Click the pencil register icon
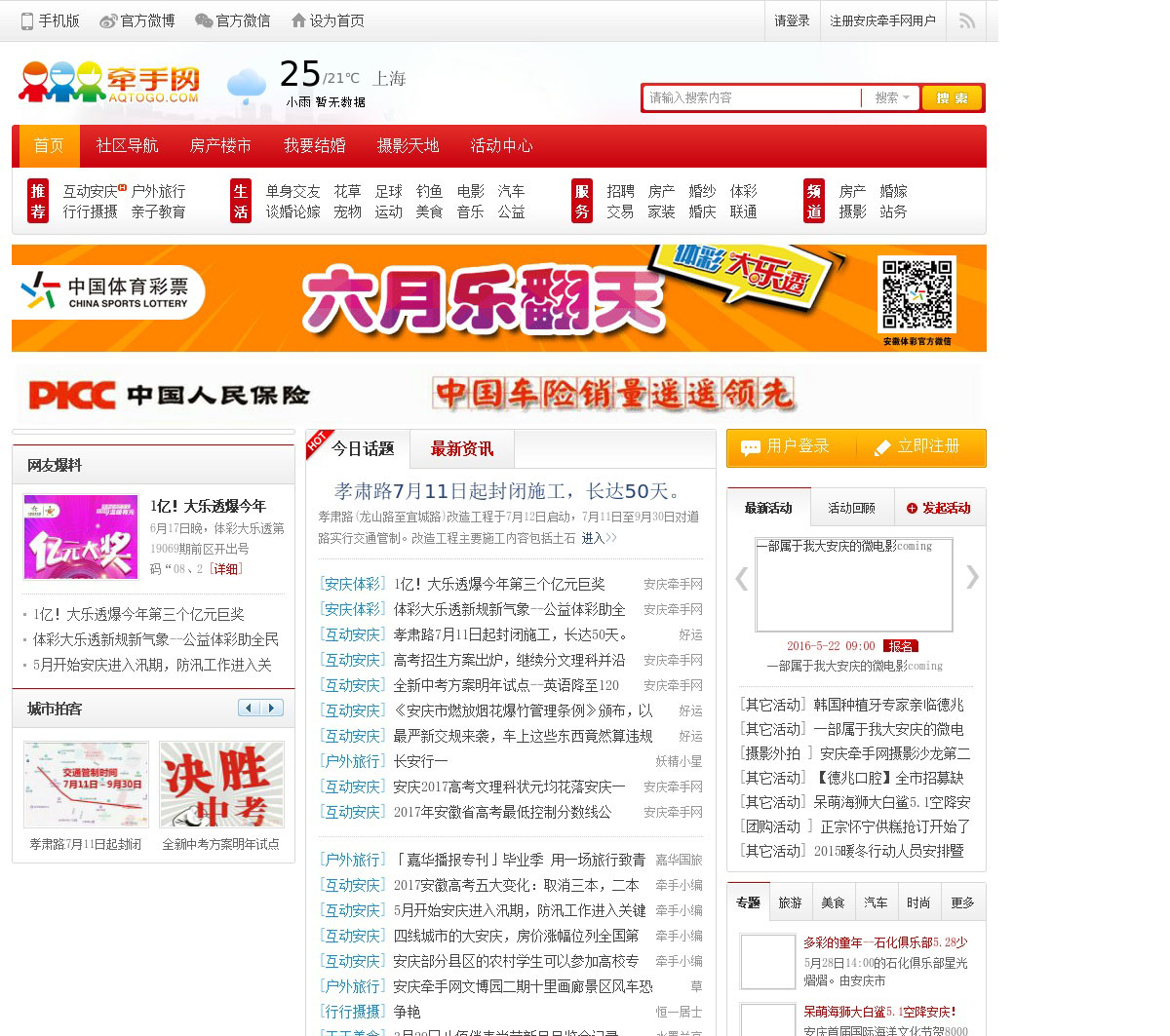Screen dimensions: 1170x1036 (x=882, y=447)
